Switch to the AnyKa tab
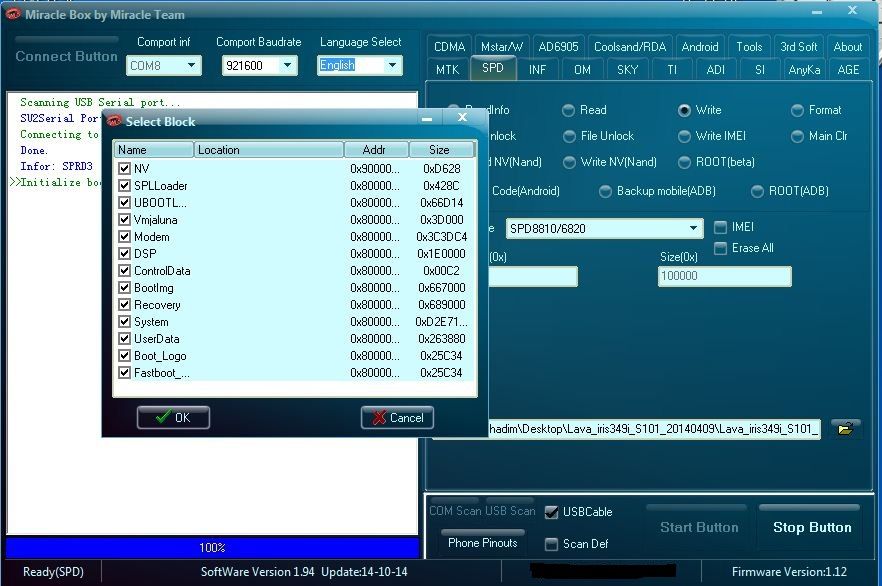 804,70
